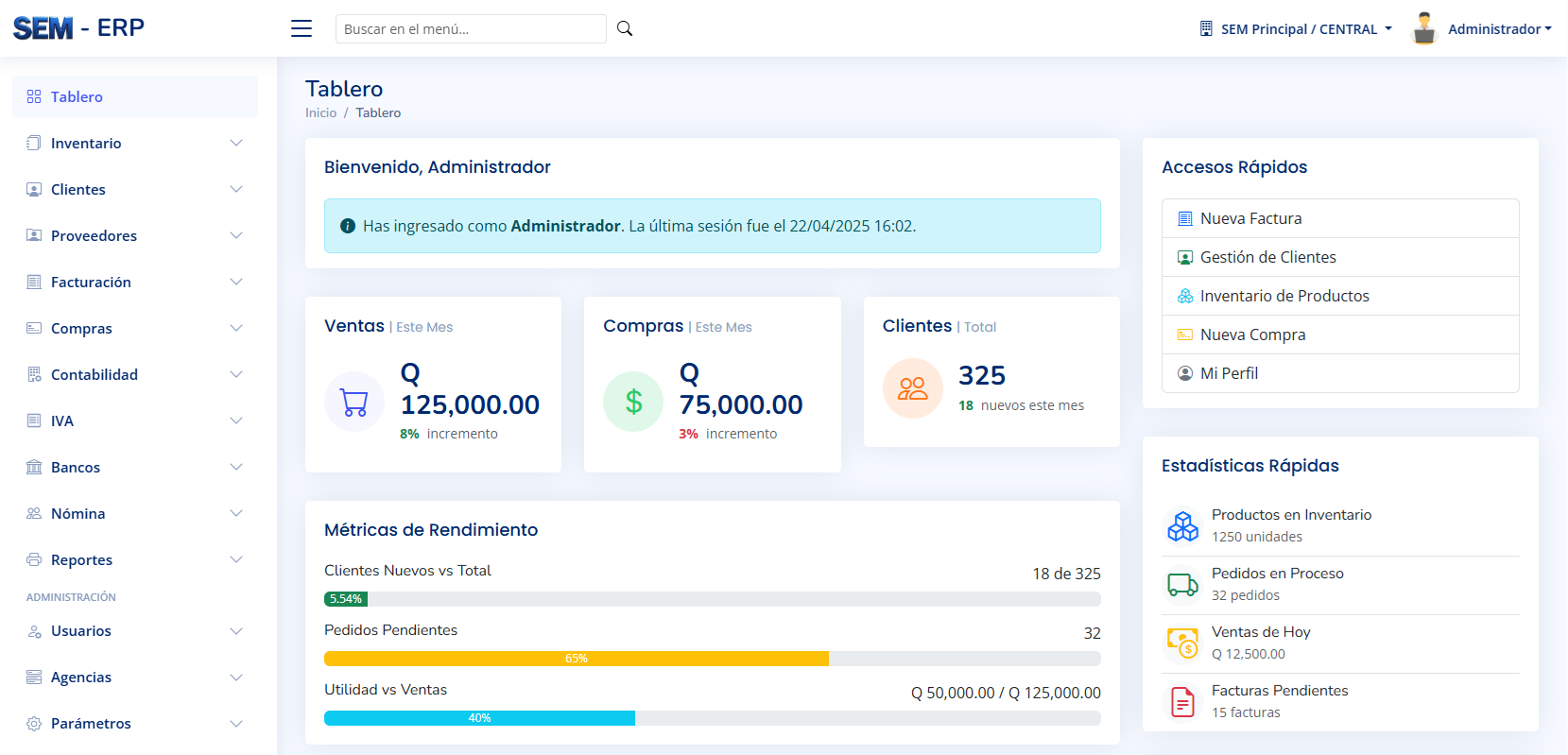This screenshot has height=755, width=1568.
Task: Click the green dollar icon in Compras card
Action: pos(633,403)
